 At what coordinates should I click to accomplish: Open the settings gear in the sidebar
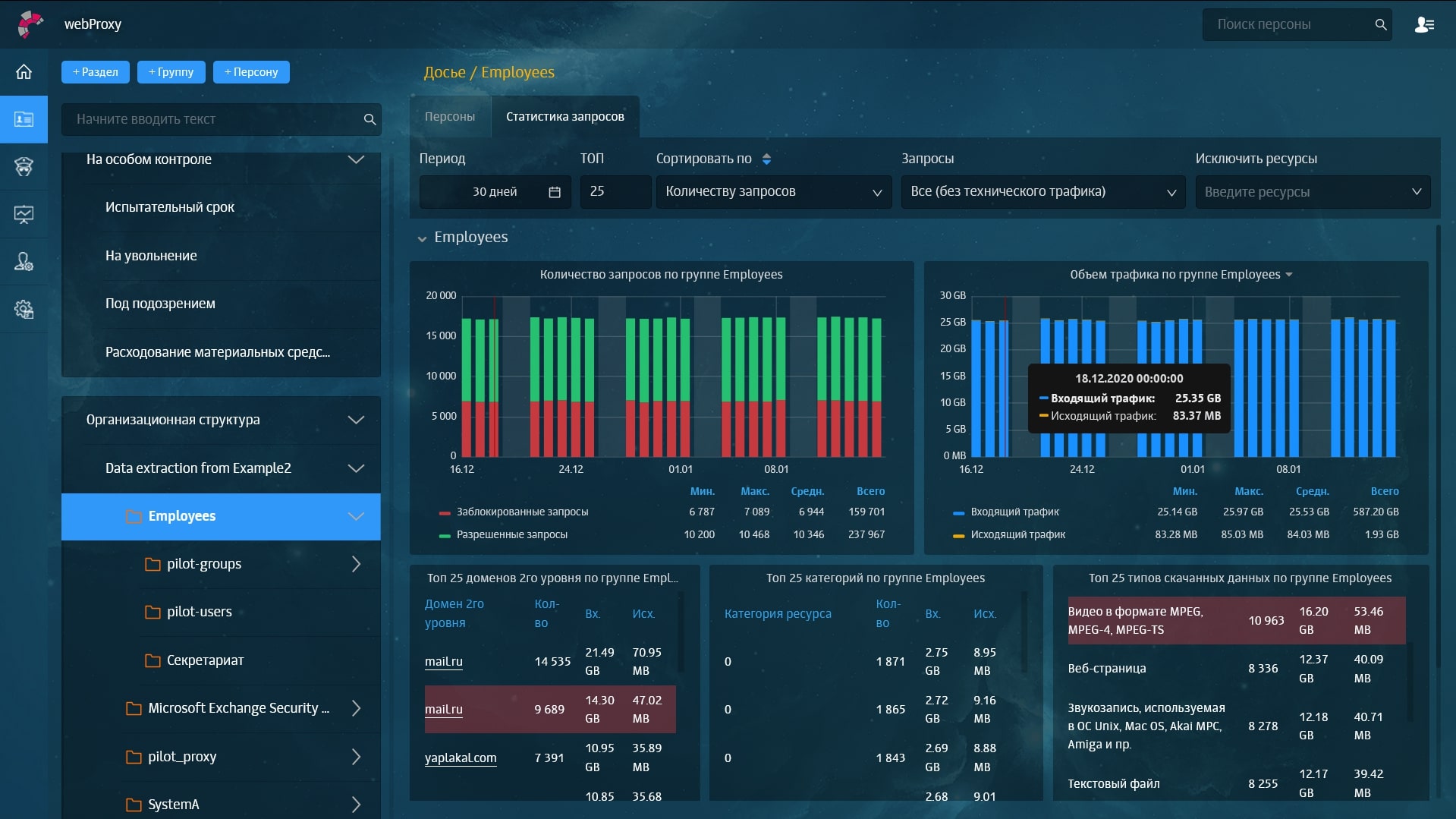click(x=24, y=309)
